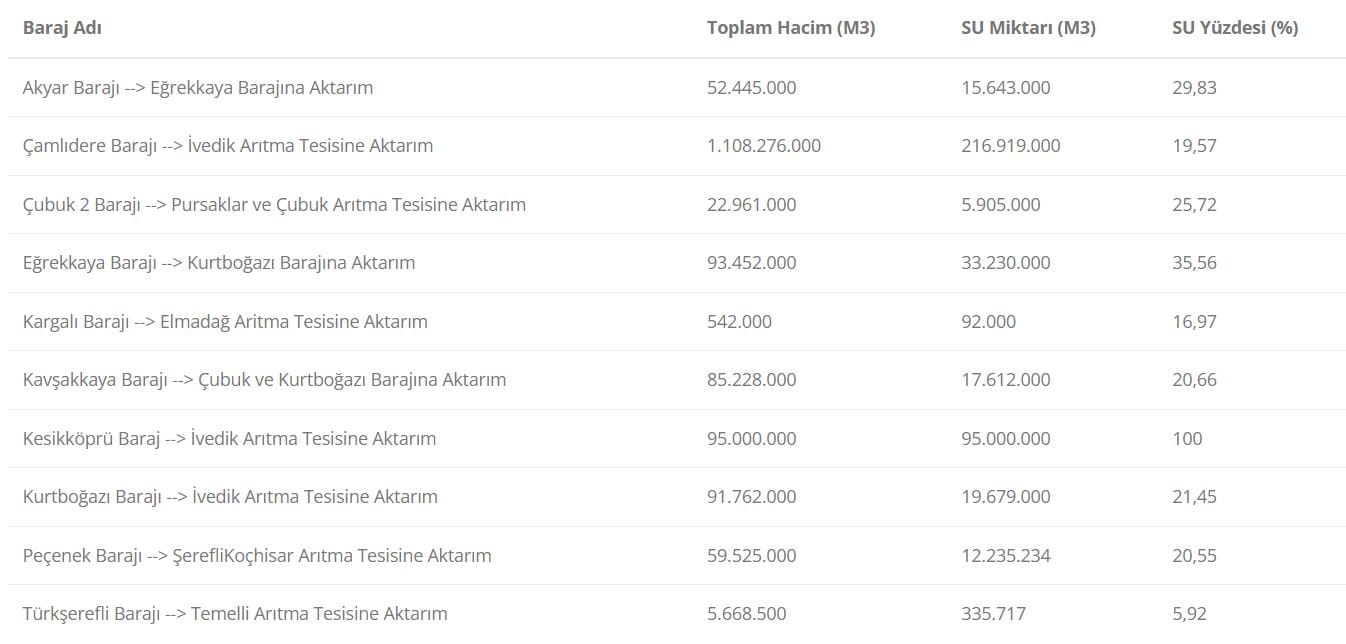
Task: Click the Çubuk 2 Barajı row name
Action: tap(274, 204)
